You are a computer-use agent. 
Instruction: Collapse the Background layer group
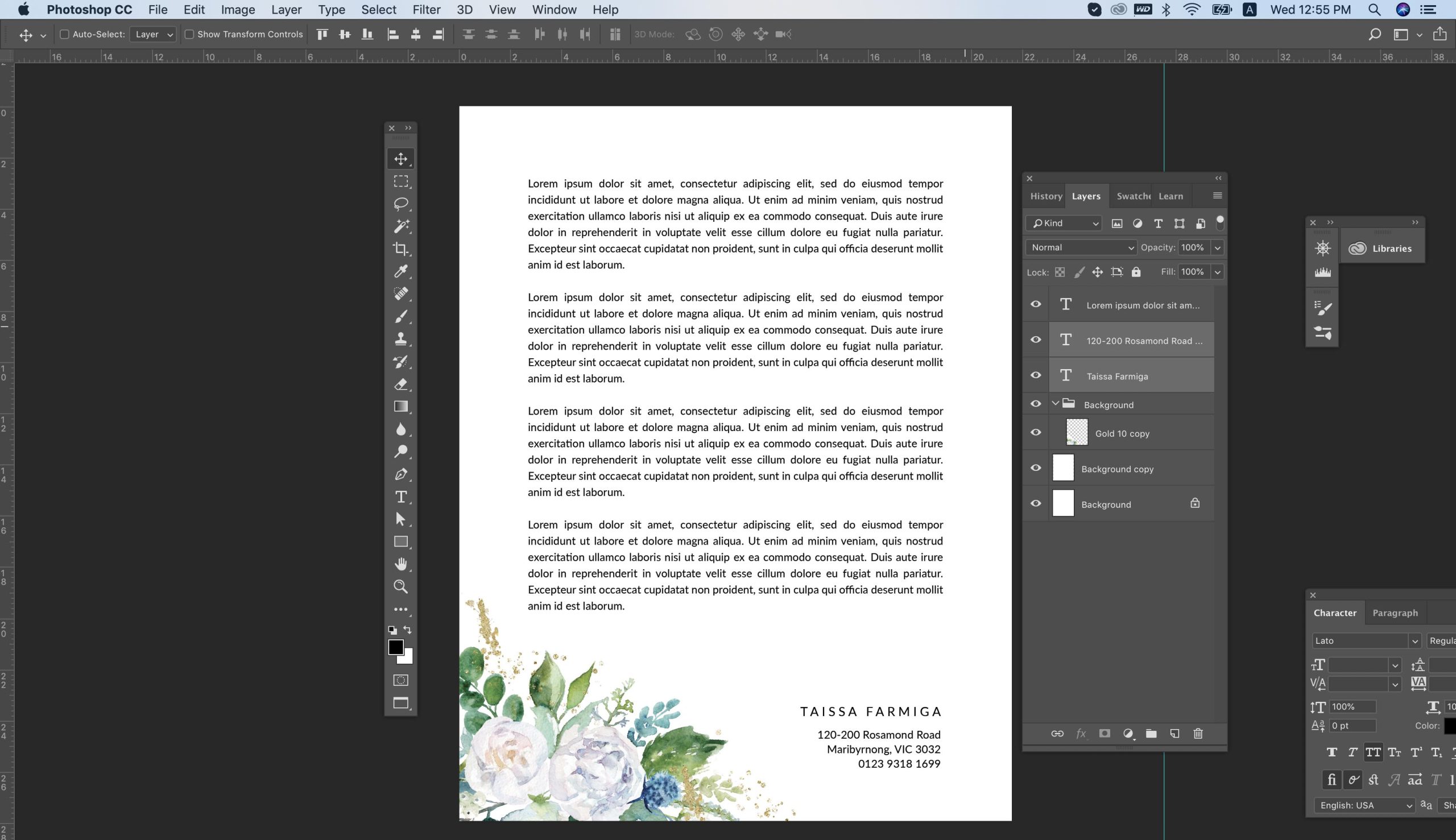pyautogui.click(x=1055, y=404)
